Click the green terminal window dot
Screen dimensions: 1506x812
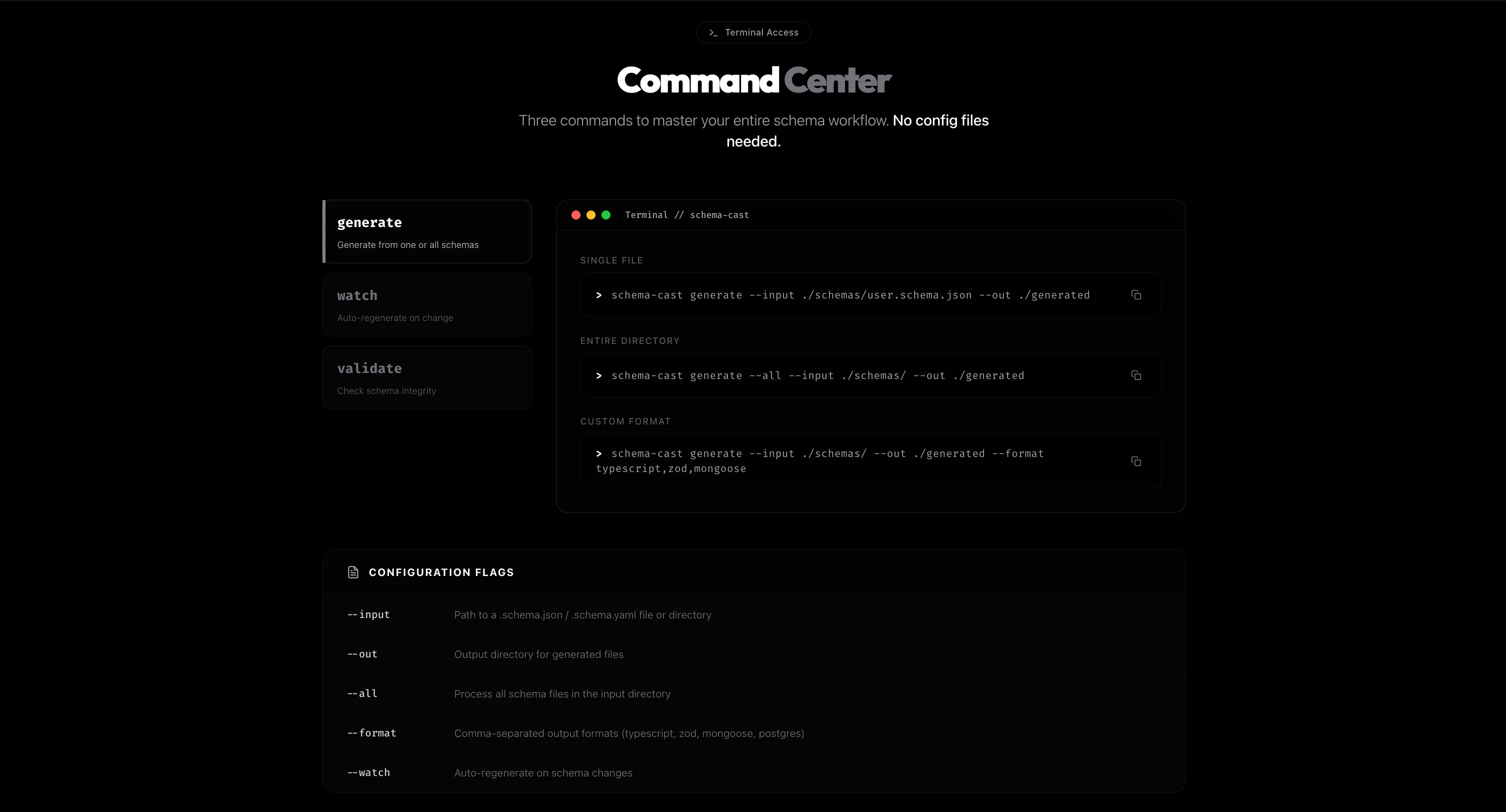tap(606, 215)
